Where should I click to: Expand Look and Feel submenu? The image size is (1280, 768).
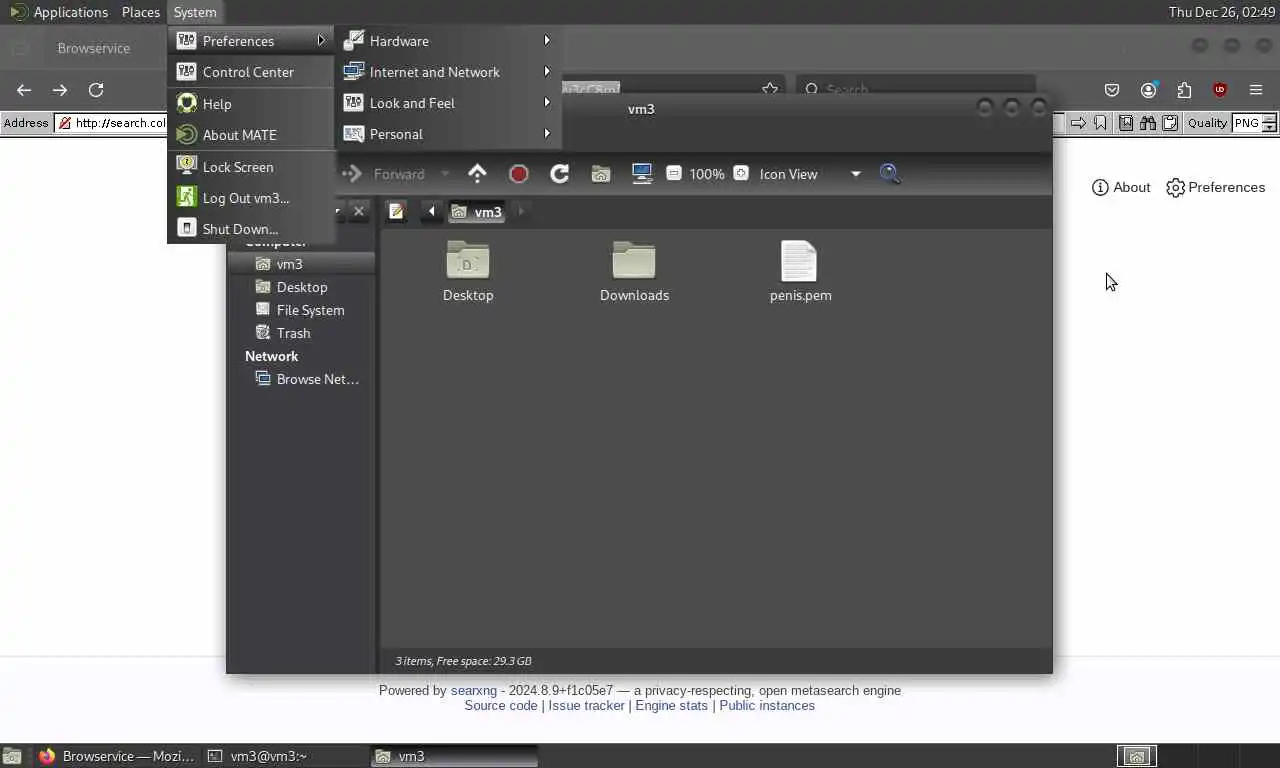coord(447,103)
